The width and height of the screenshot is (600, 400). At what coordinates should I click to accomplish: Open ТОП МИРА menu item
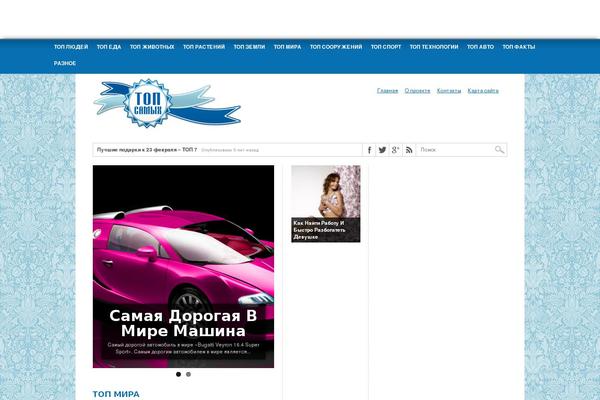(x=287, y=47)
